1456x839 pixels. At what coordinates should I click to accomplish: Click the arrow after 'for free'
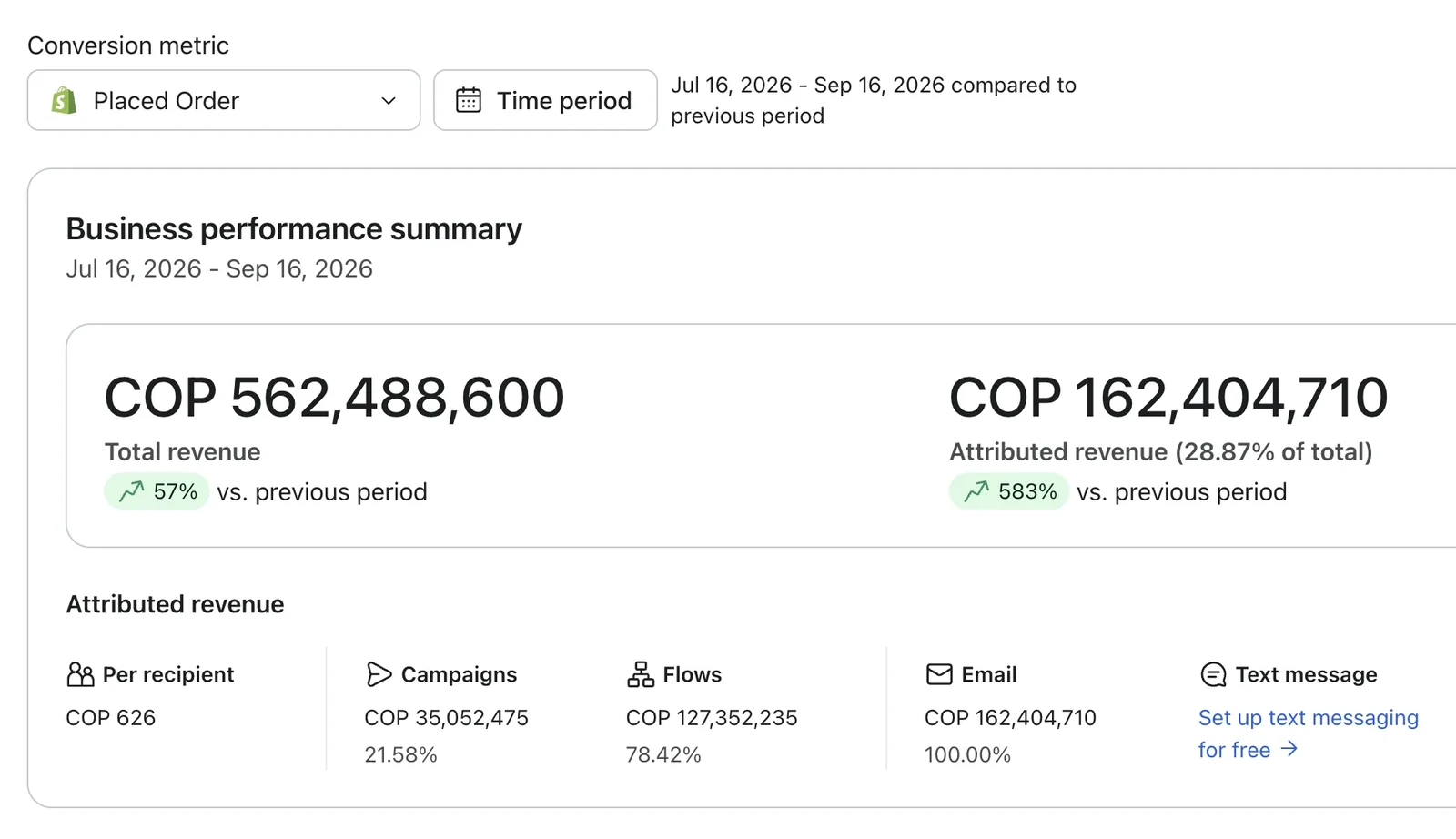pos(1289,749)
